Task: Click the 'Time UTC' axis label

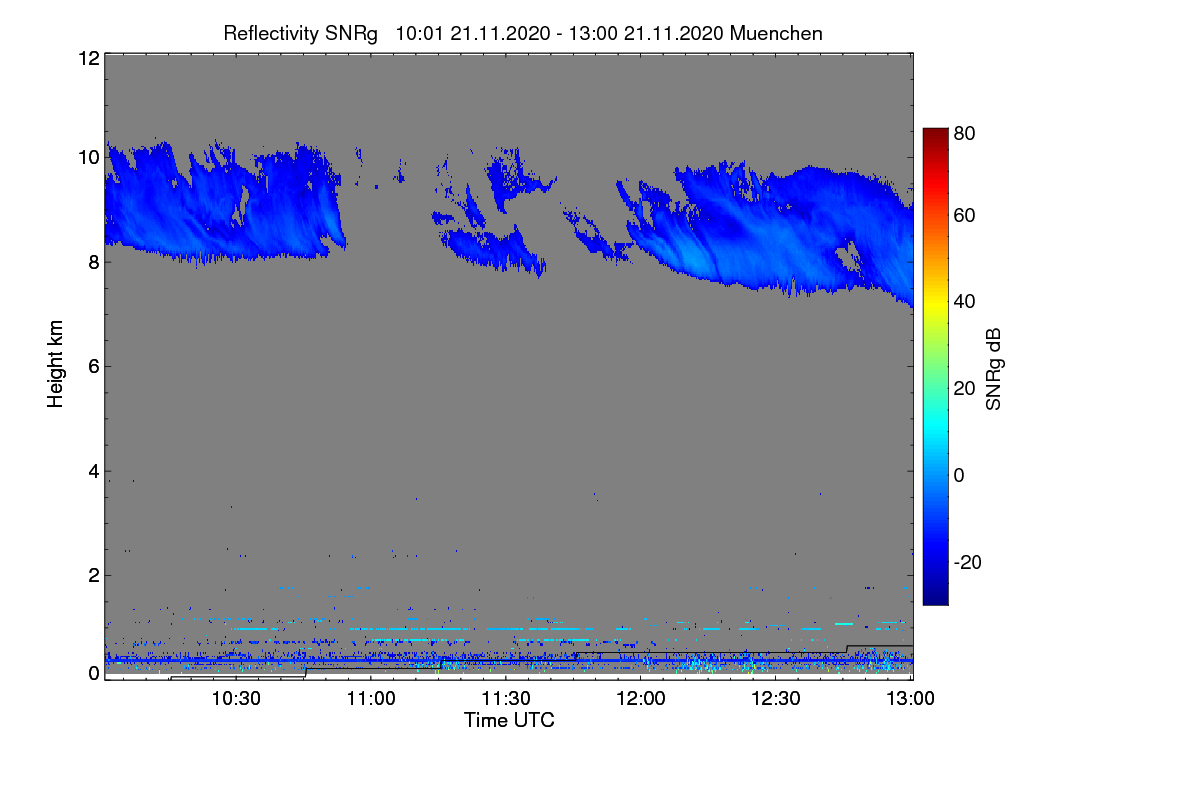Action: tap(509, 720)
